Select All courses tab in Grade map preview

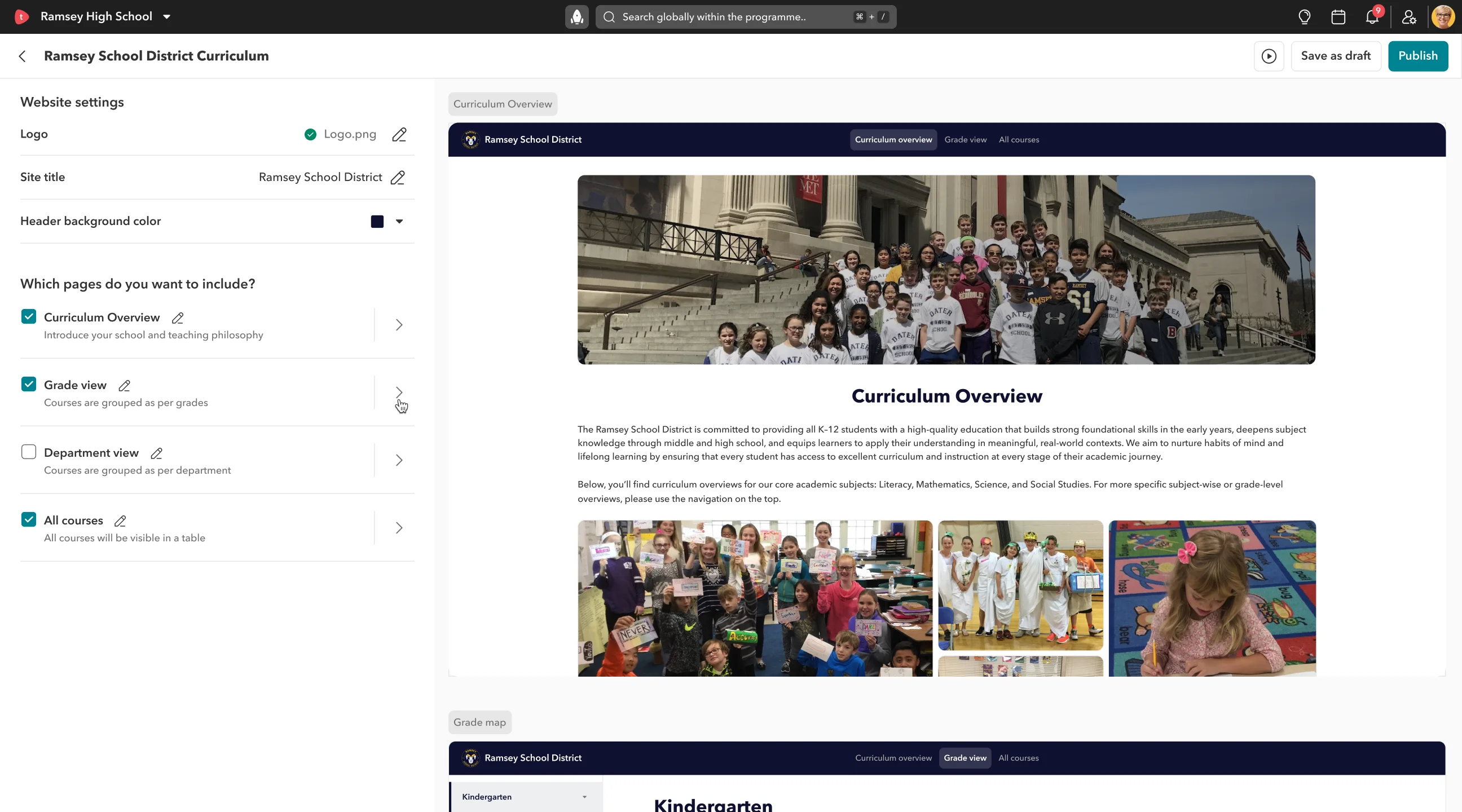(1019, 758)
